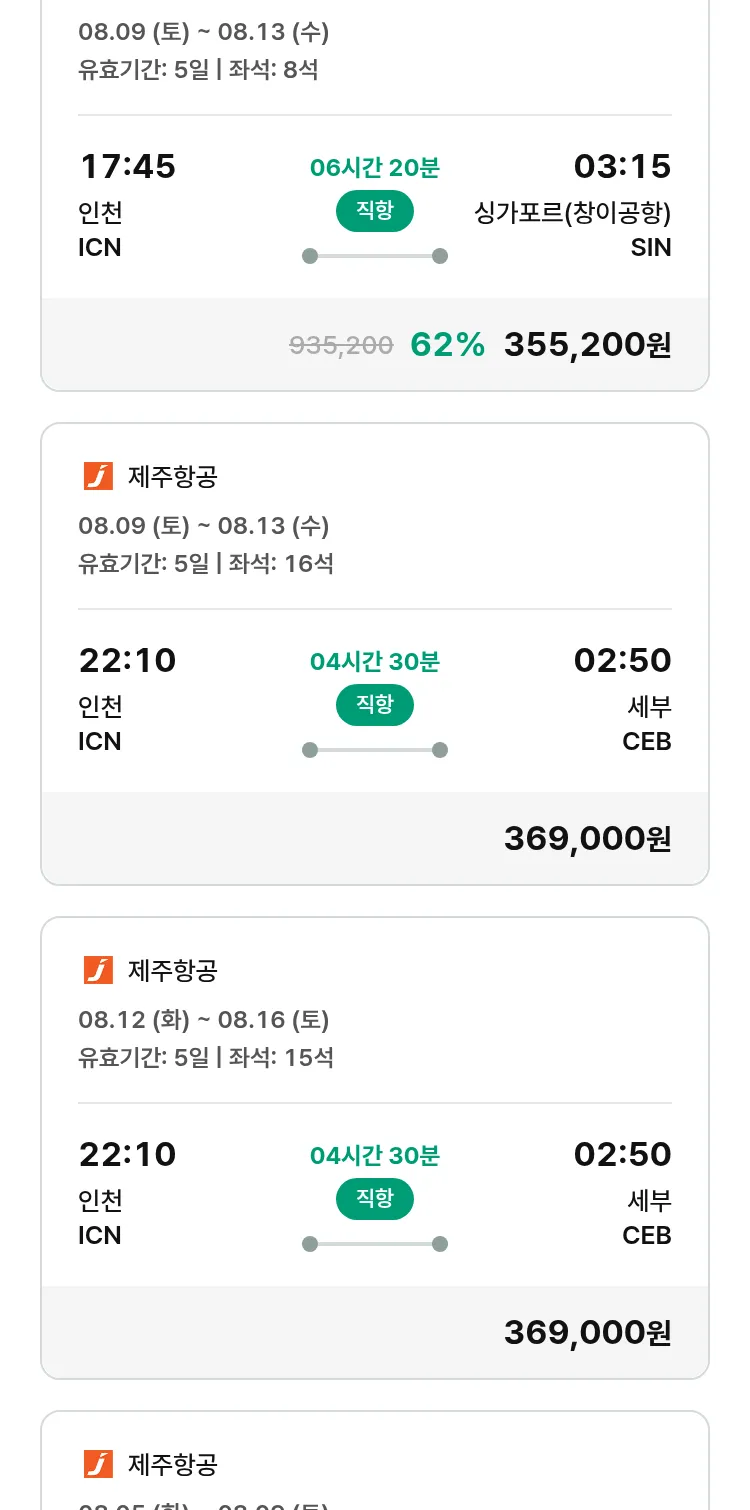This screenshot has width=750, height=1510.
Task: Select the 08.12 (화) ~ 08.16 (토) date range
Action: point(203,1020)
